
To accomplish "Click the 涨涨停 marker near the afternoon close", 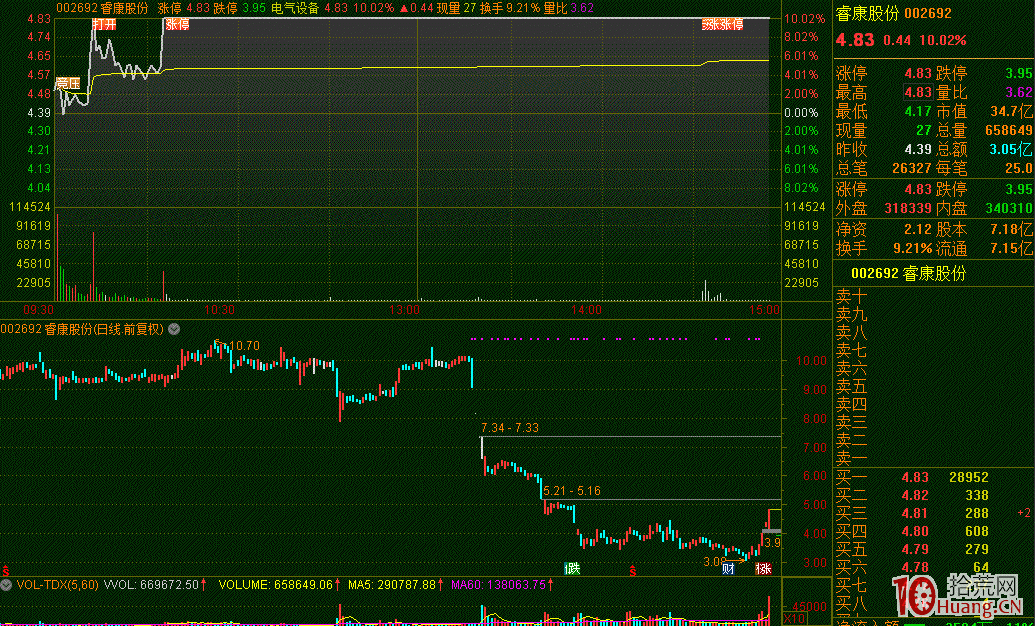I will tap(723, 24).
